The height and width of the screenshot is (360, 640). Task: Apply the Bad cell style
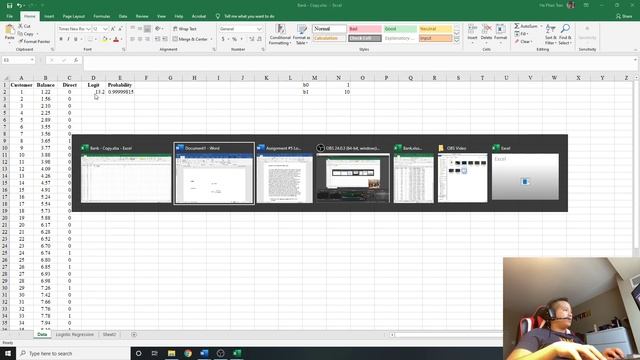(x=364, y=29)
